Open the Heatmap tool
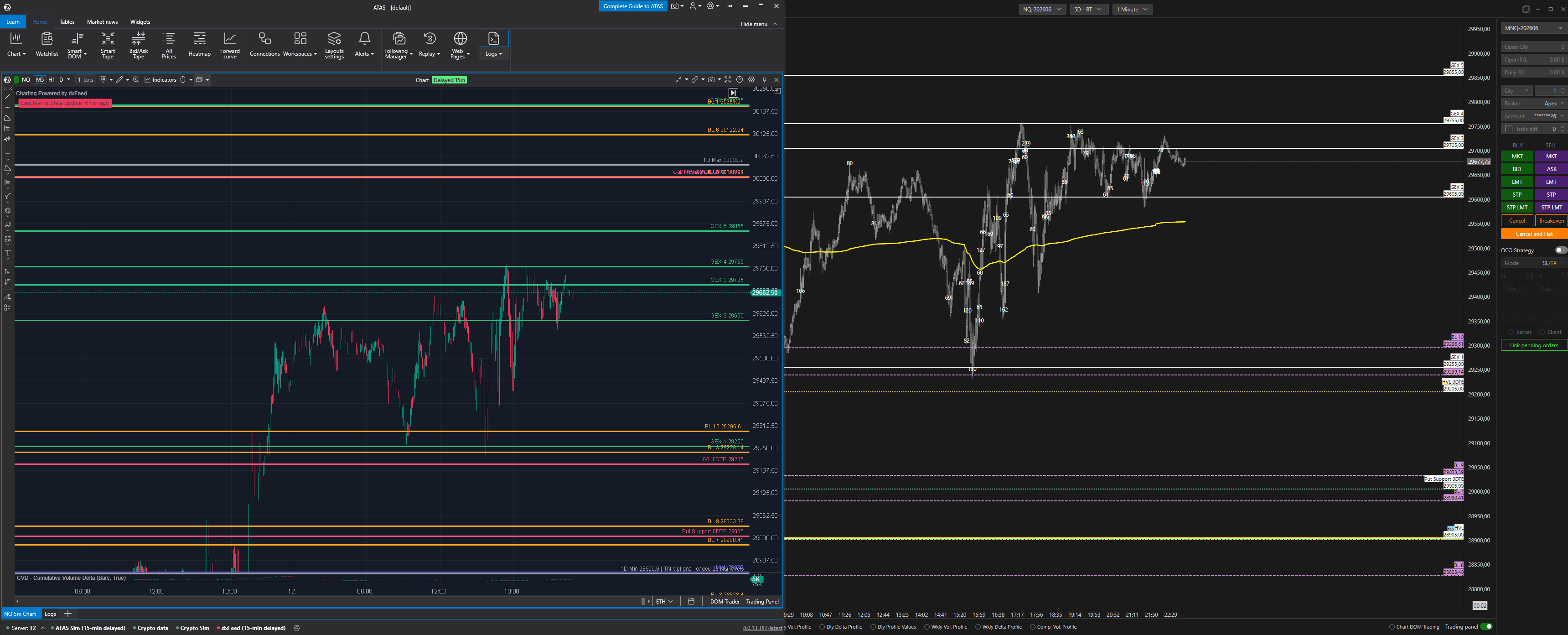 tap(200, 44)
